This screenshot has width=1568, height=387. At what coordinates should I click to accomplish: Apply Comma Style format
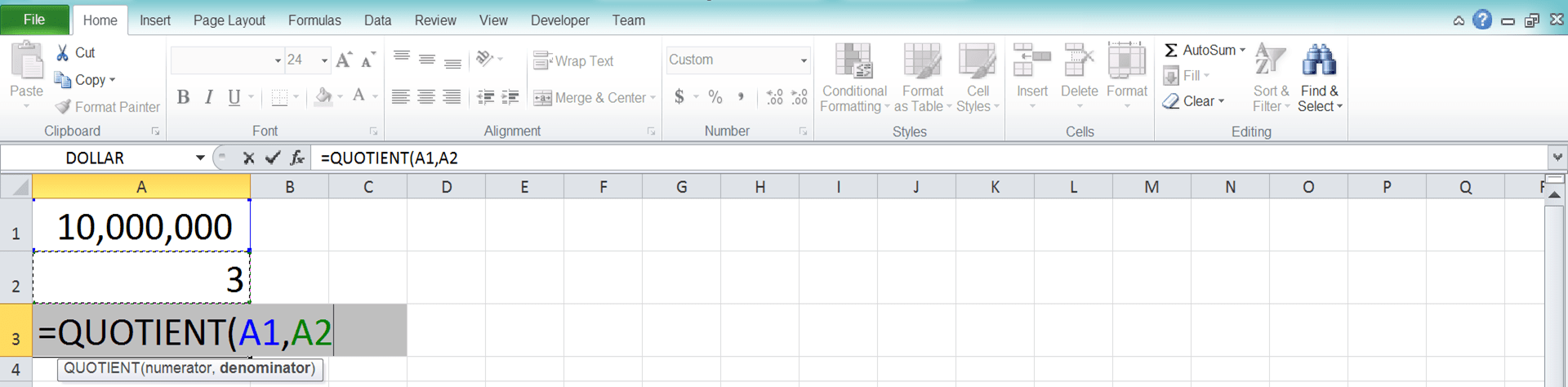pos(741,97)
